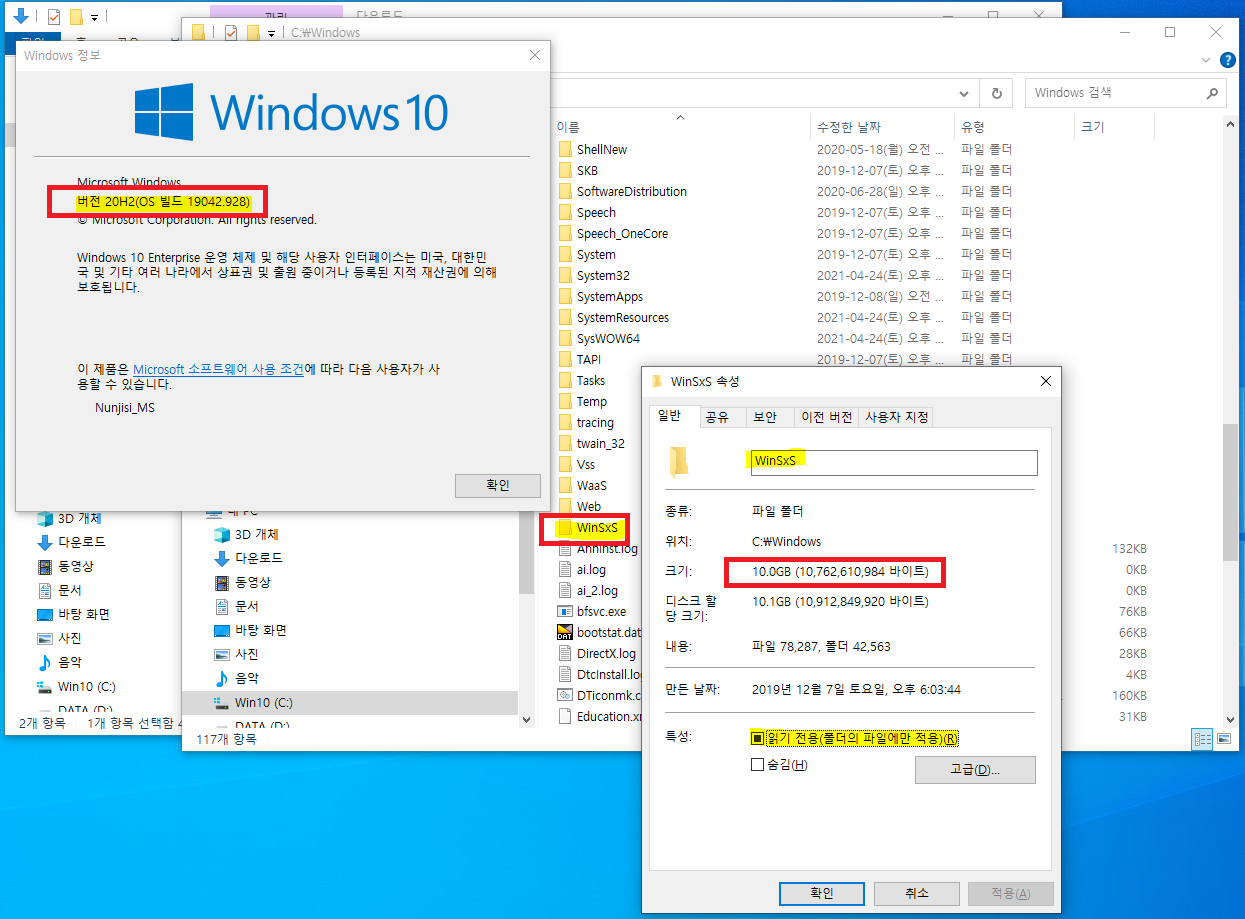Select the System32 folder
Screen dimensions: 1245x919
pos(603,275)
